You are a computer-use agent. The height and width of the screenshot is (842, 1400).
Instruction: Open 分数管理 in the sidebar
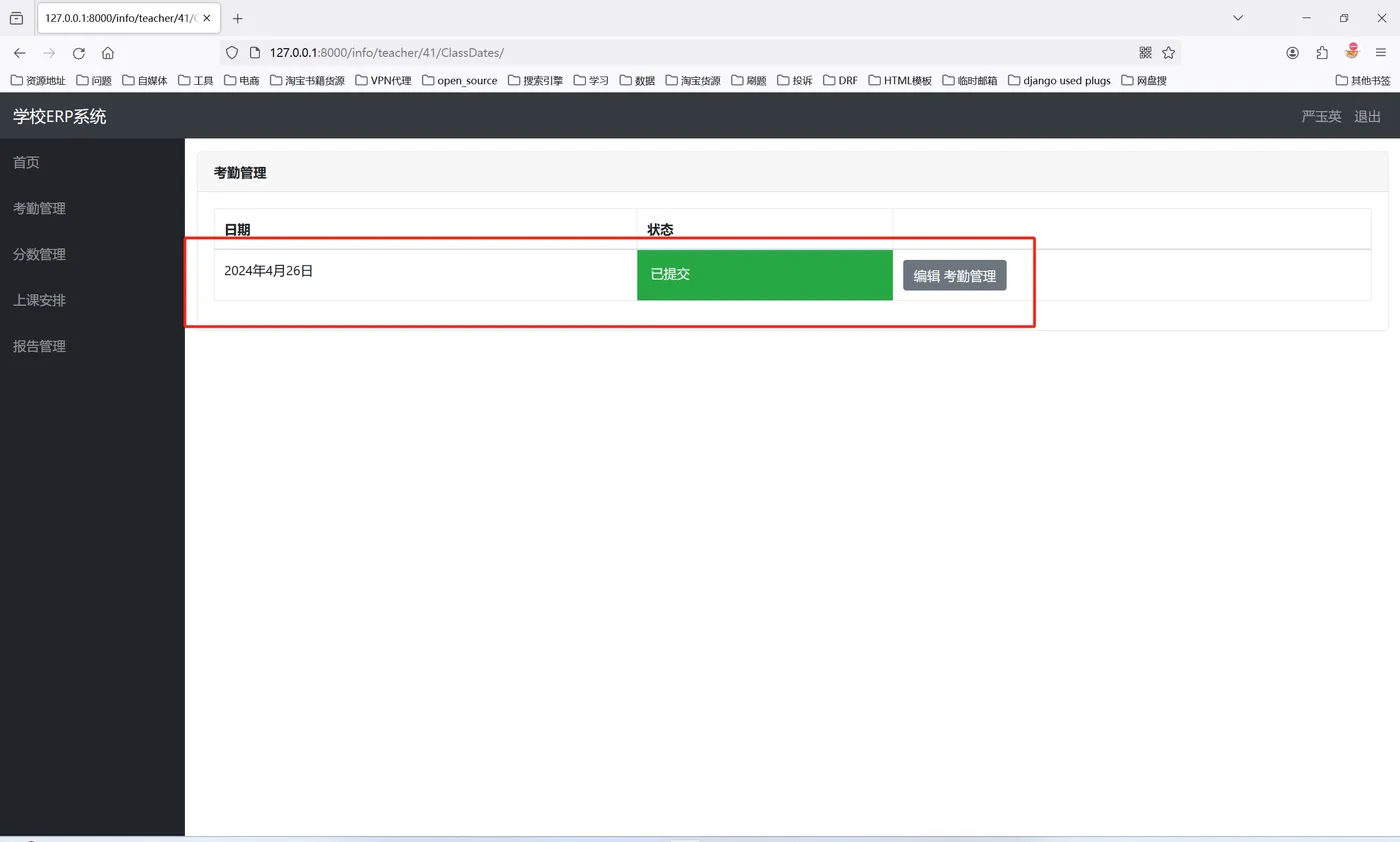tap(39, 254)
